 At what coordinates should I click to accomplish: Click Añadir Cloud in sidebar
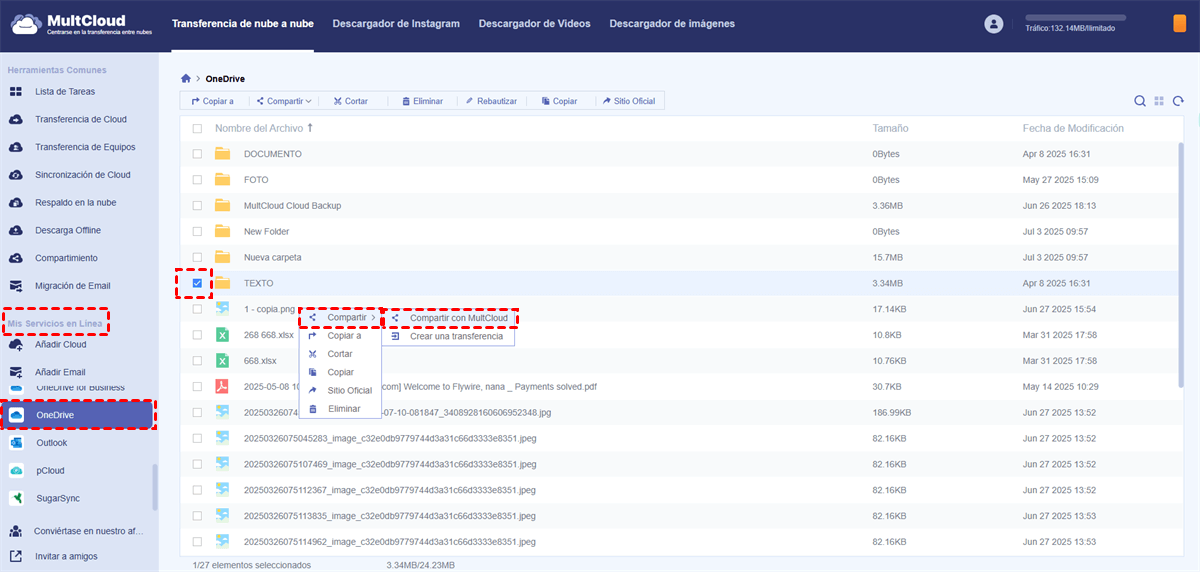pyautogui.click(x=60, y=345)
